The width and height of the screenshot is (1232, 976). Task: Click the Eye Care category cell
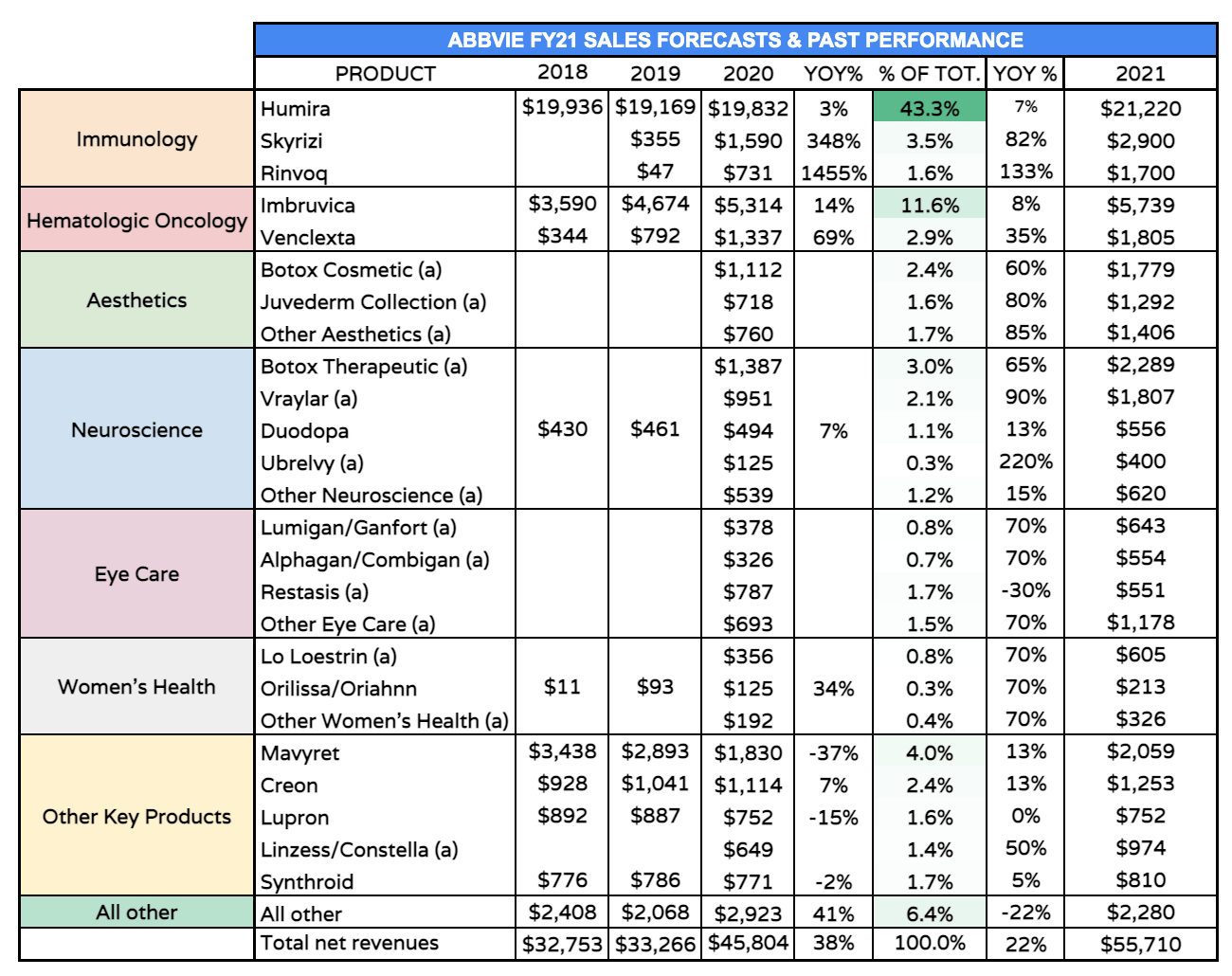click(136, 574)
